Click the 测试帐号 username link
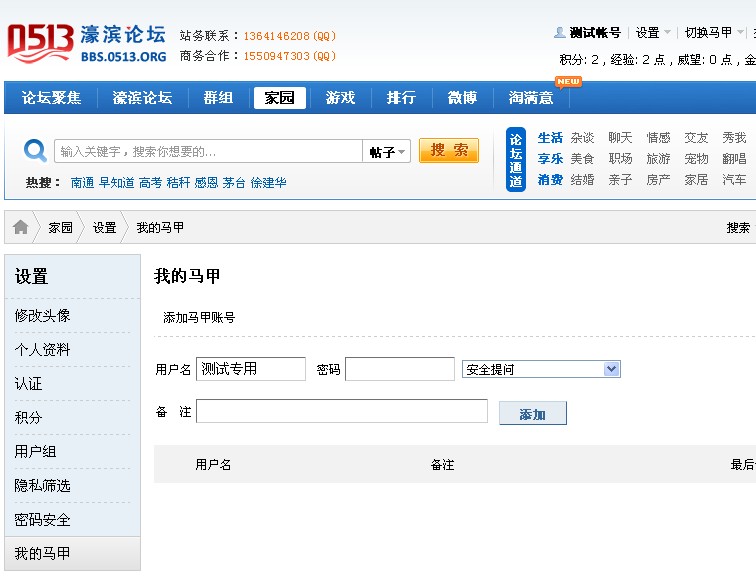 [595, 33]
